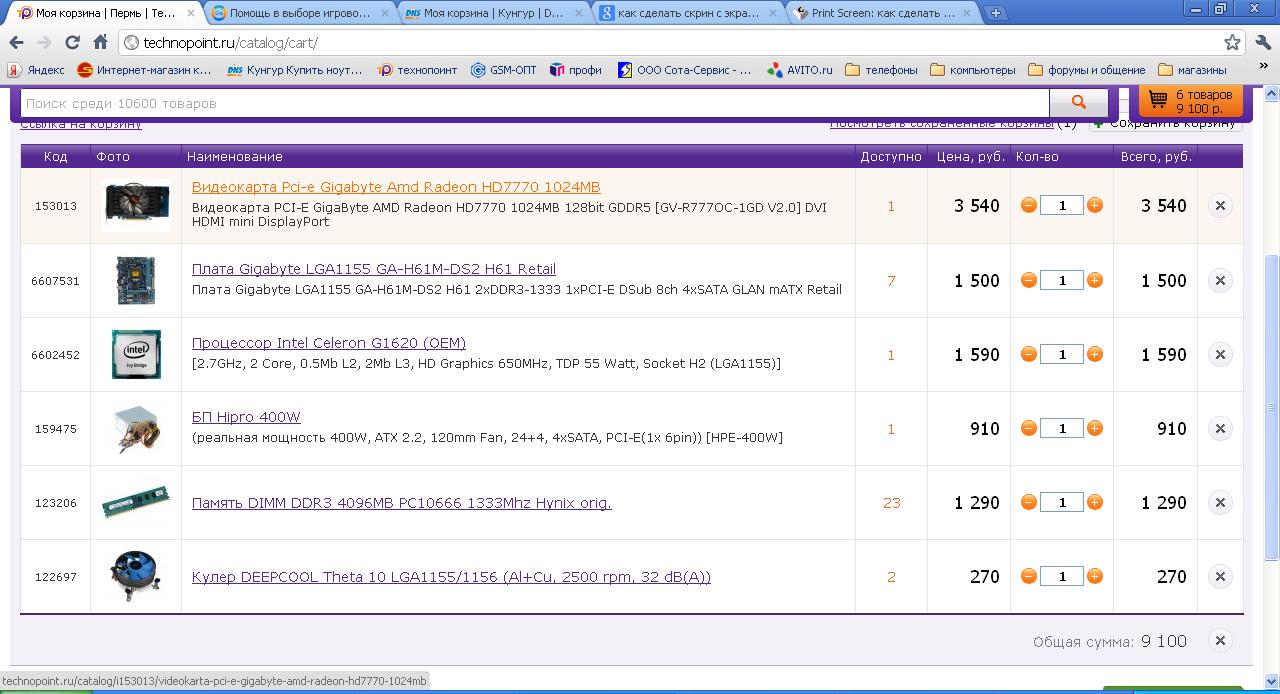Click the page vertical scrollbar thumb
This screenshot has width=1280, height=694.
pyautogui.click(x=1271, y=408)
